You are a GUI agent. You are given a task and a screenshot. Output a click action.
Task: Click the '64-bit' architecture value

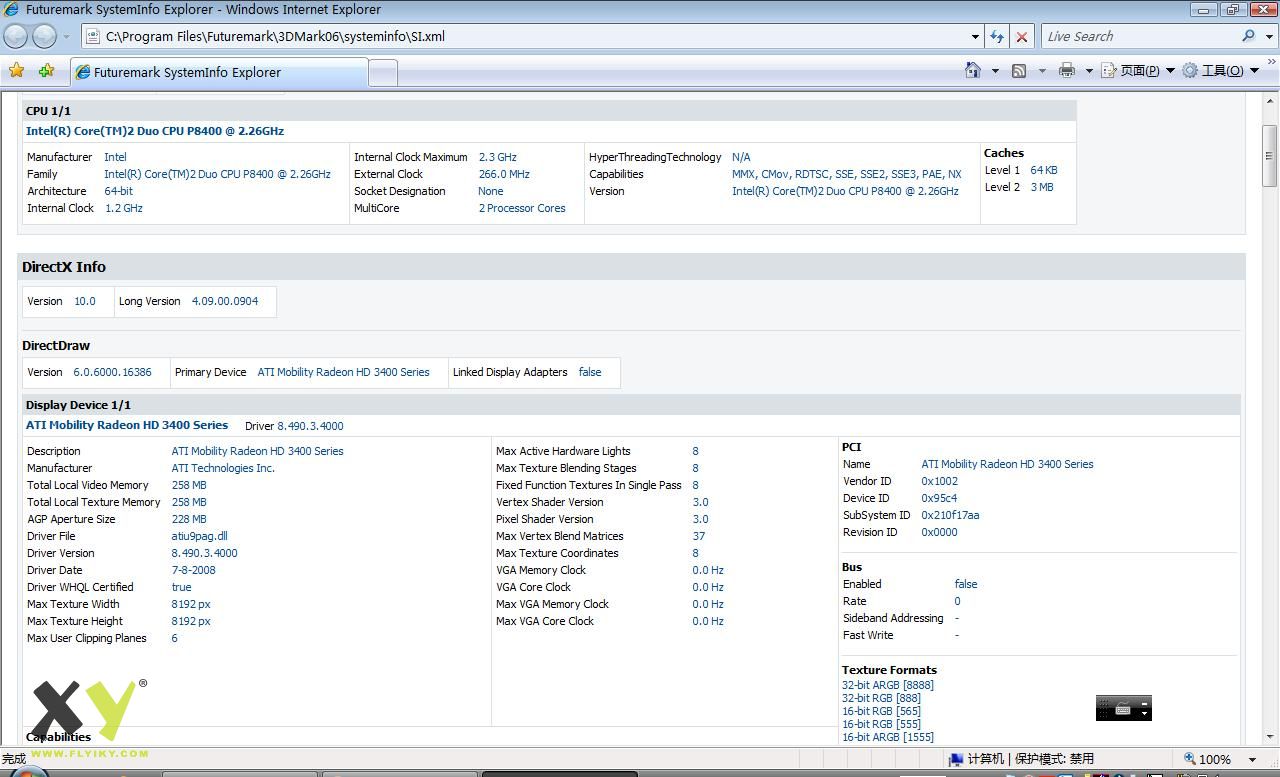pyautogui.click(x=118, y=191)
